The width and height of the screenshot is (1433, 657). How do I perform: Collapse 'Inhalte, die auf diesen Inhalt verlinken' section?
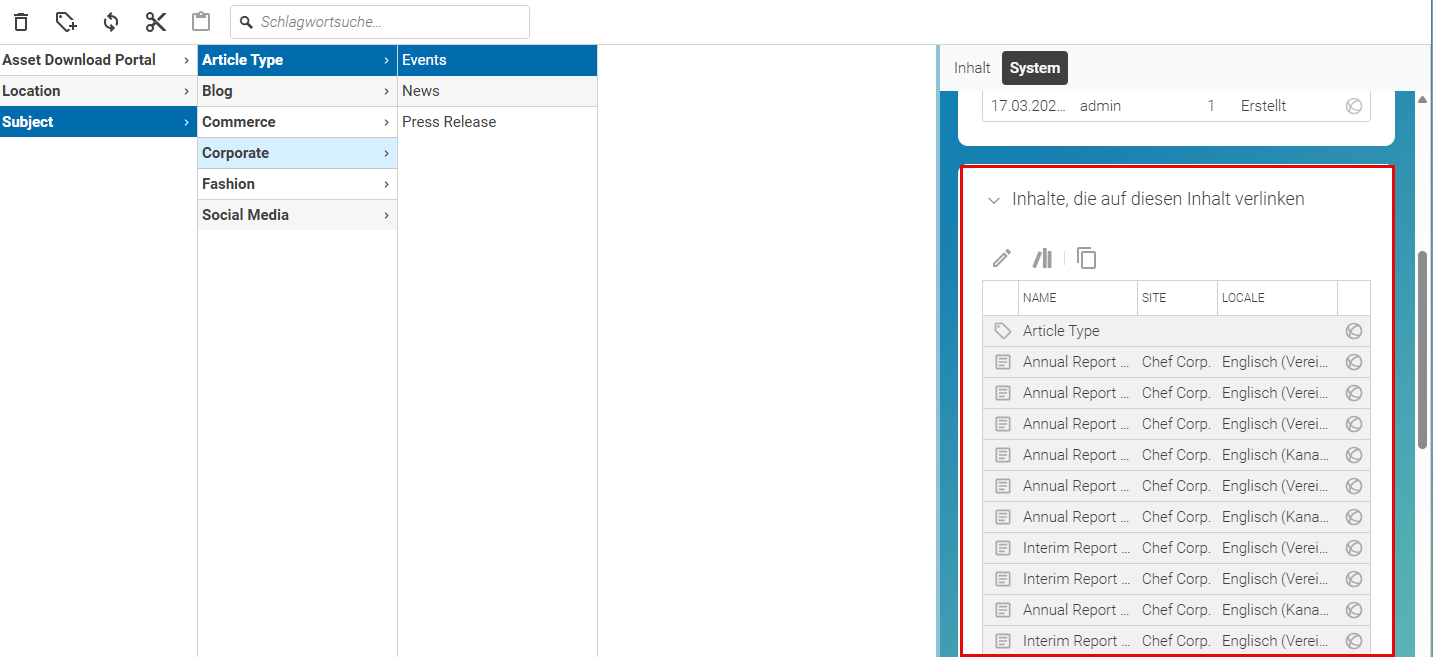[x=993, y=200]
